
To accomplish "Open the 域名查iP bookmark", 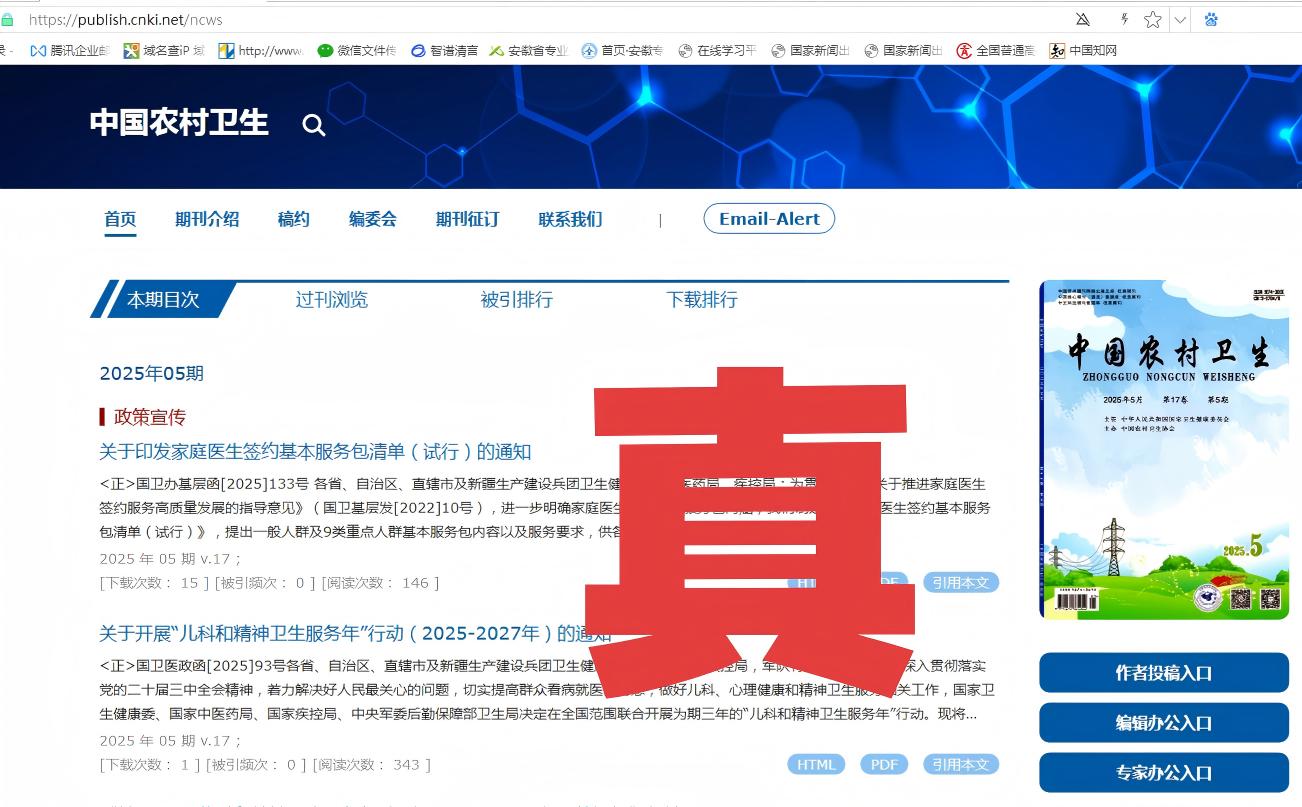I will pyautogui.click(x=163, y=51).
